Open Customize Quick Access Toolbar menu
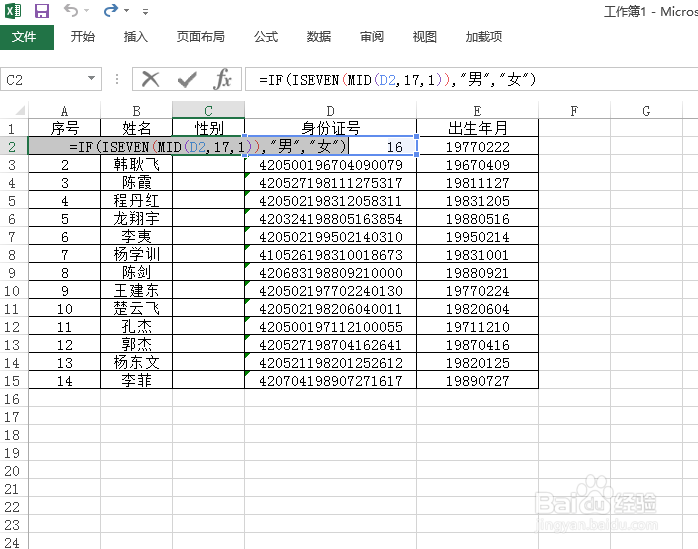Image resolution: width=698 pixels, height=549 pixels. tap(145, 12)
